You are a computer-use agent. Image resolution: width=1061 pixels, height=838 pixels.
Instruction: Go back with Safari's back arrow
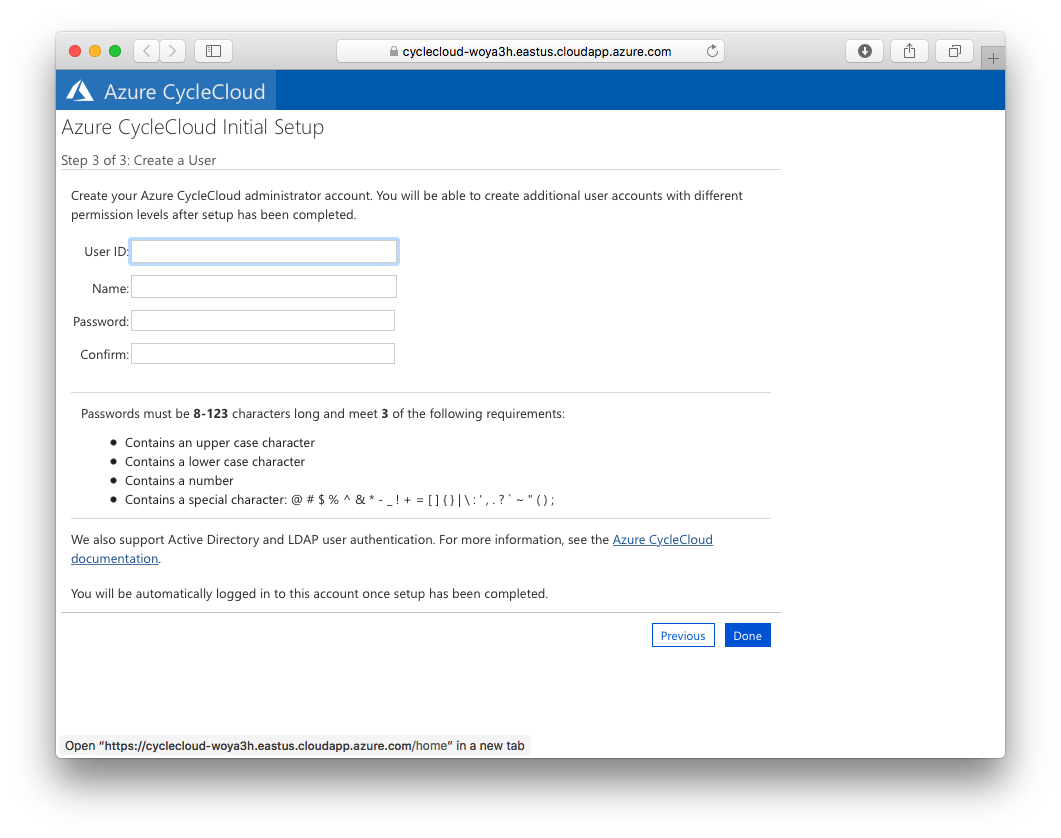(147, 51)
